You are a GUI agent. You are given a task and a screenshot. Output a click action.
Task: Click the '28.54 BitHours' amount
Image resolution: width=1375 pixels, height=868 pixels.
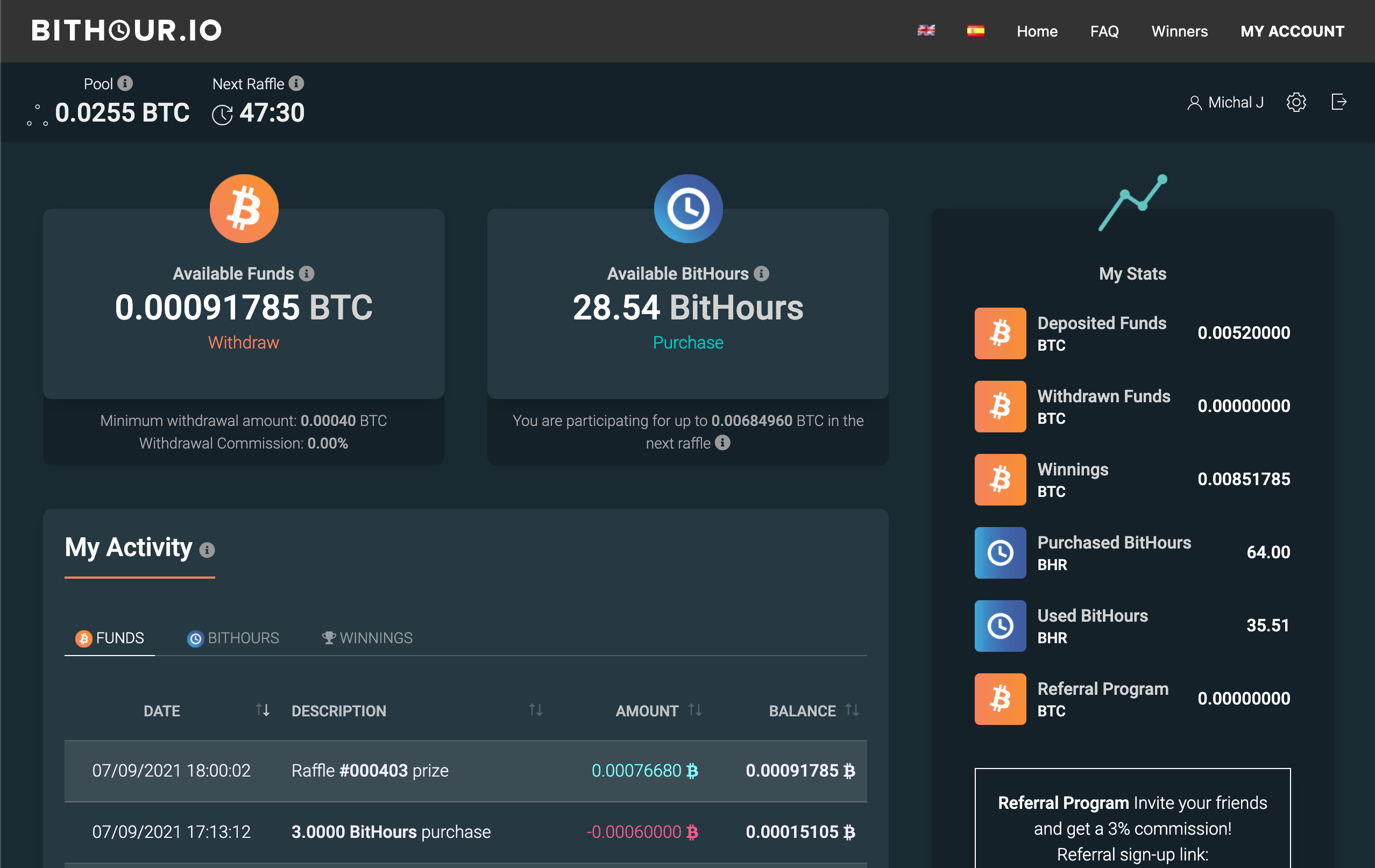click(x=688, y=308)
